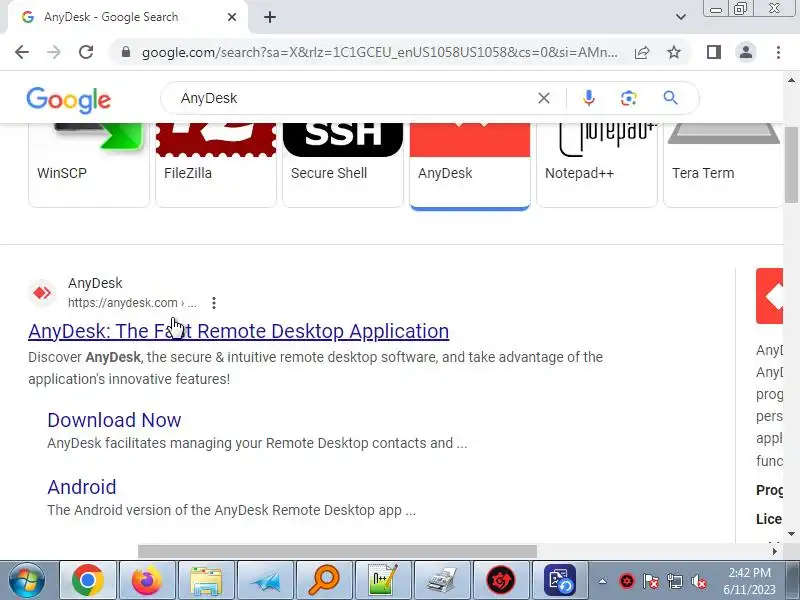Click the red gear taskbar icon
Screen dimensions: 800x600
point(501,580)
